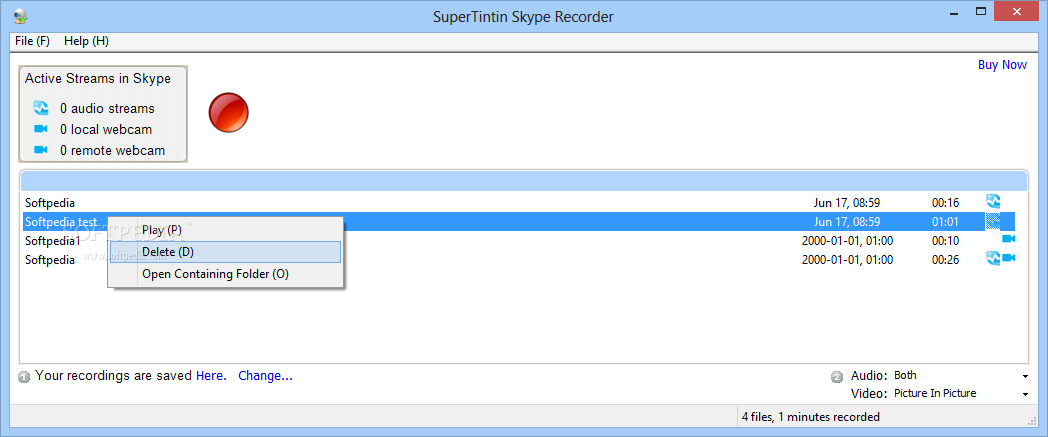Select the first Softpedia recording, Jun 17

click(519, 202)
